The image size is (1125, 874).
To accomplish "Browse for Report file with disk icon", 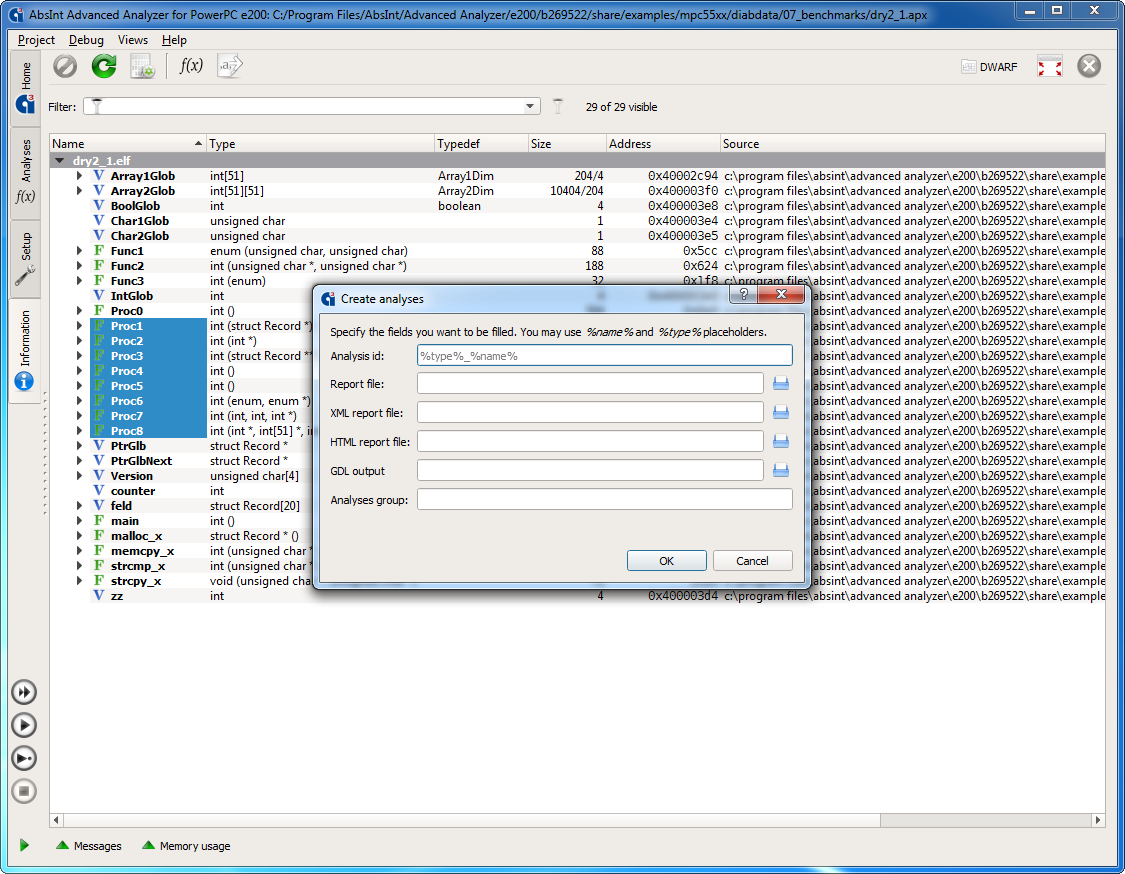I will [x=781, y=384].
